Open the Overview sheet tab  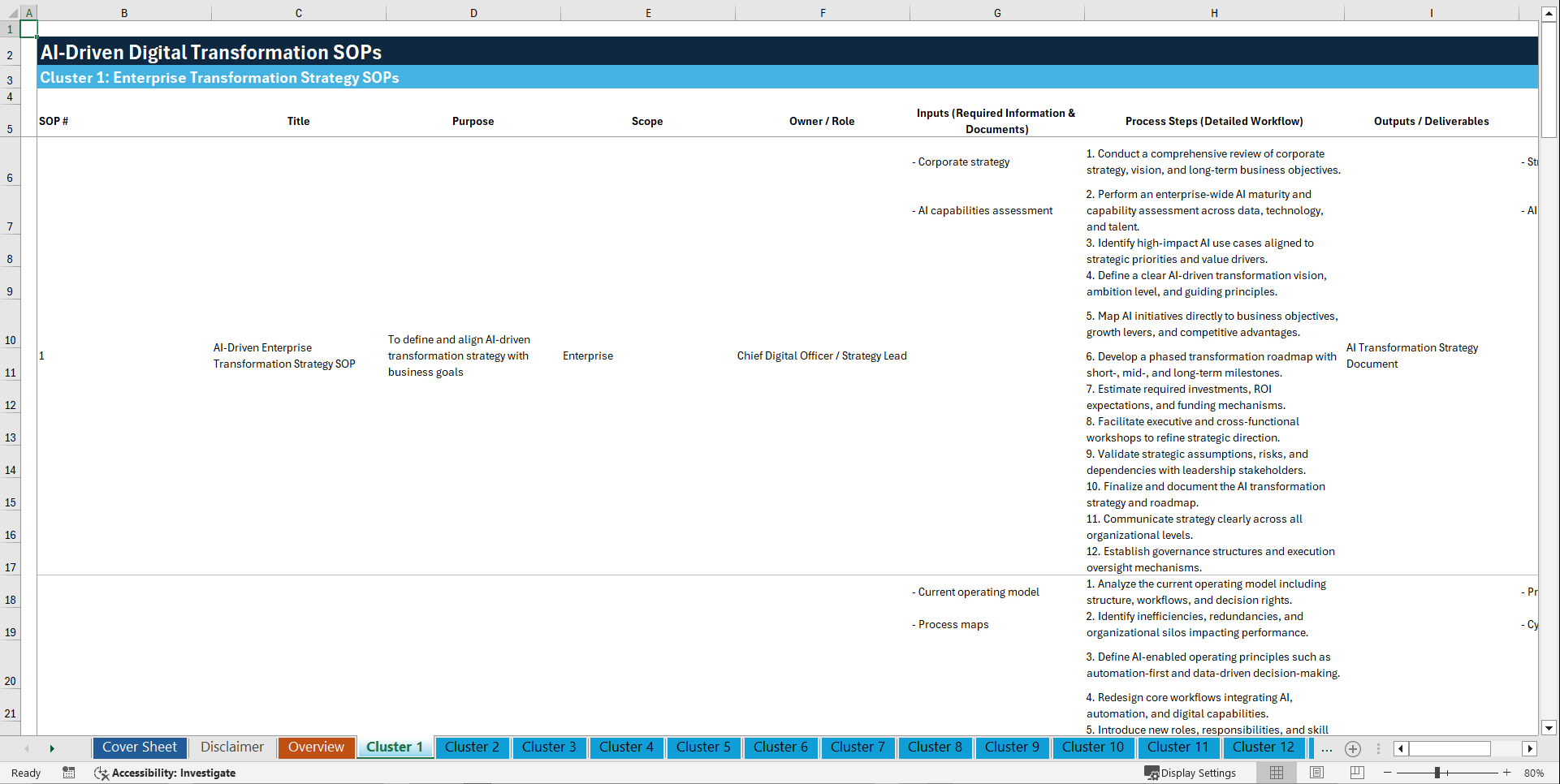316,747
